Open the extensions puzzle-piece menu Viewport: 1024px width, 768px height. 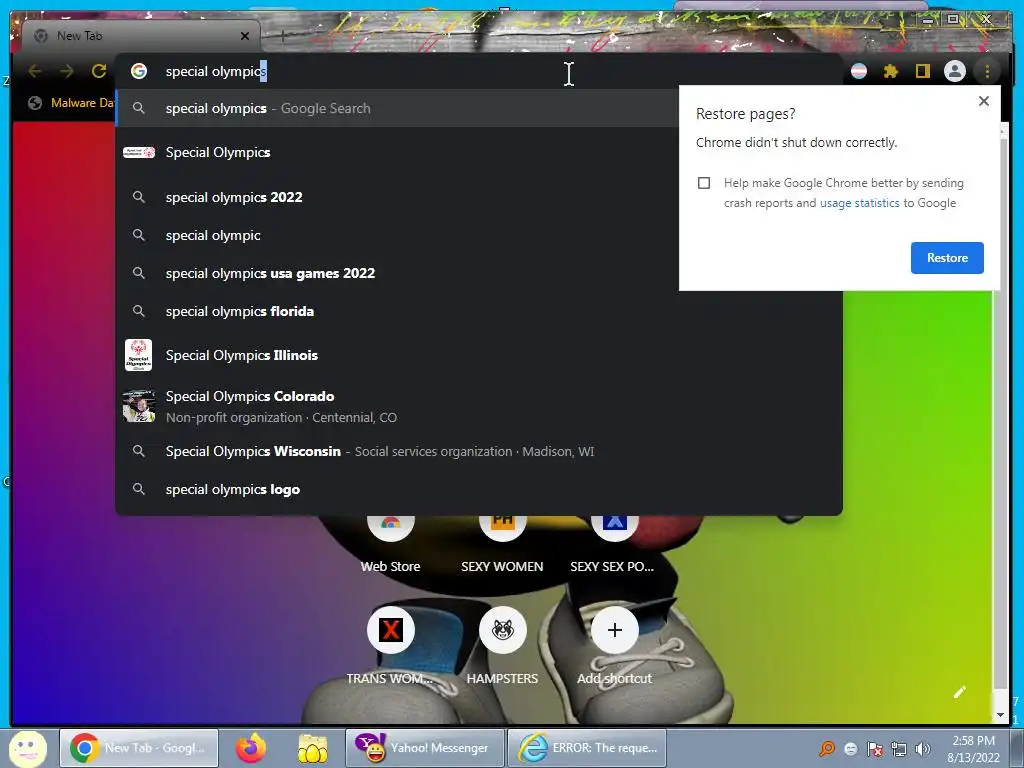891,71
